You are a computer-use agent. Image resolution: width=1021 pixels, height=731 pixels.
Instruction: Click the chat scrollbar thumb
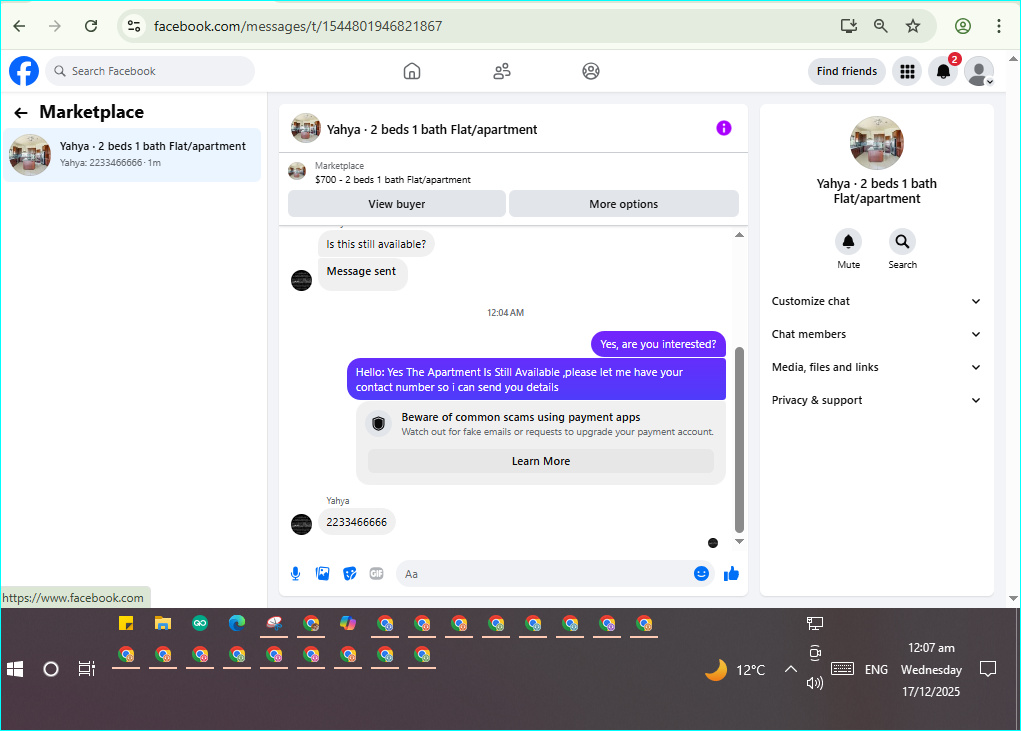[739, 440]
